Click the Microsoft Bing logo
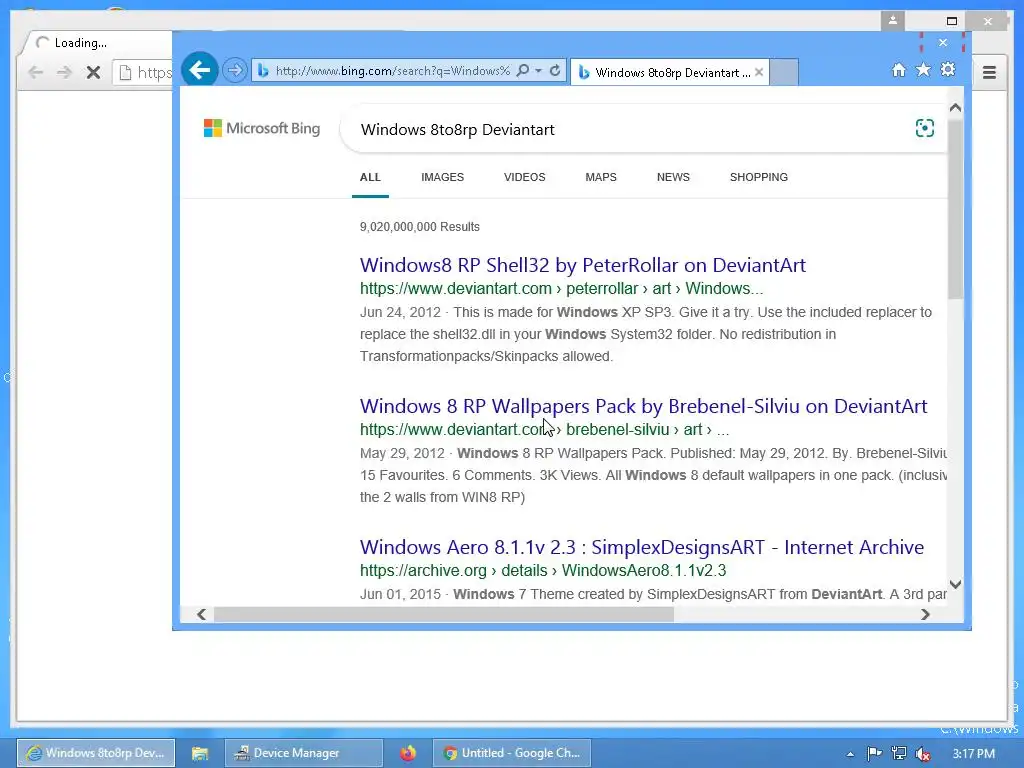This screenshot has width=1024, height=768. coord(262,128)
